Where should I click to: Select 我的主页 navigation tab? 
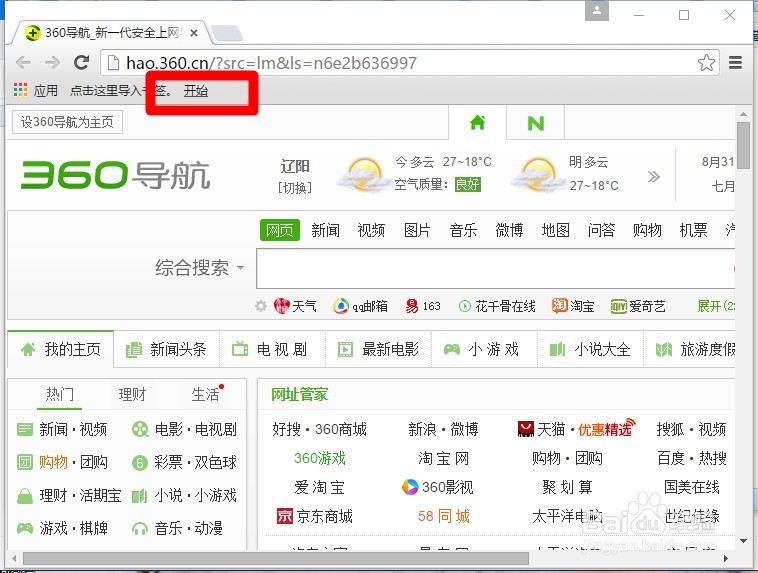click(60, 349)
